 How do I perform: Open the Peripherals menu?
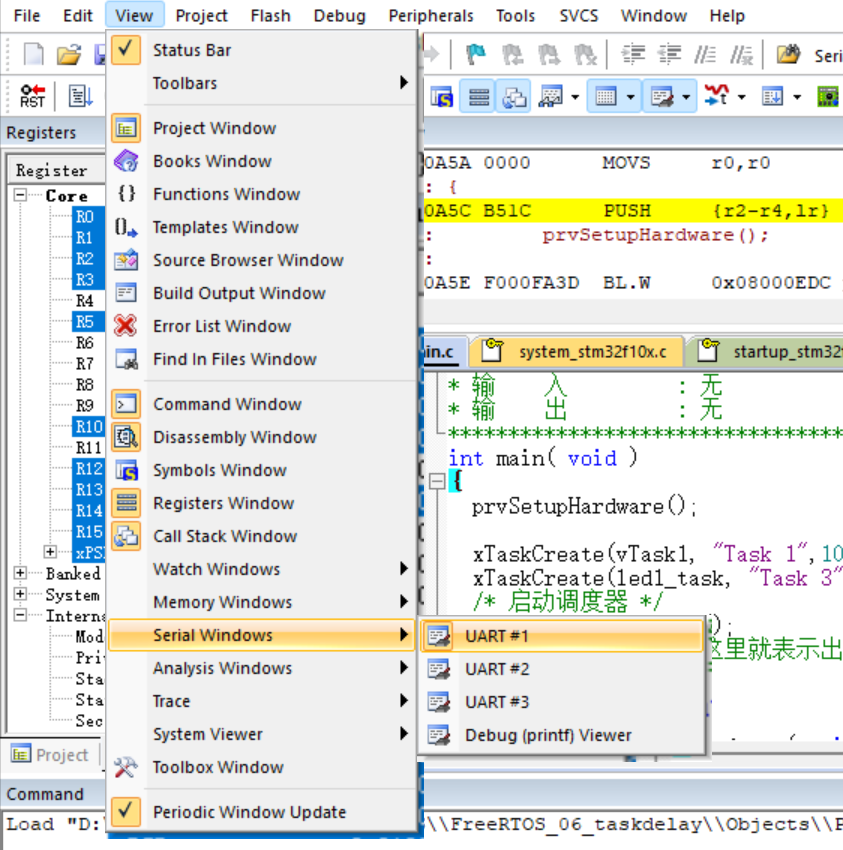(x=431, y=16)
